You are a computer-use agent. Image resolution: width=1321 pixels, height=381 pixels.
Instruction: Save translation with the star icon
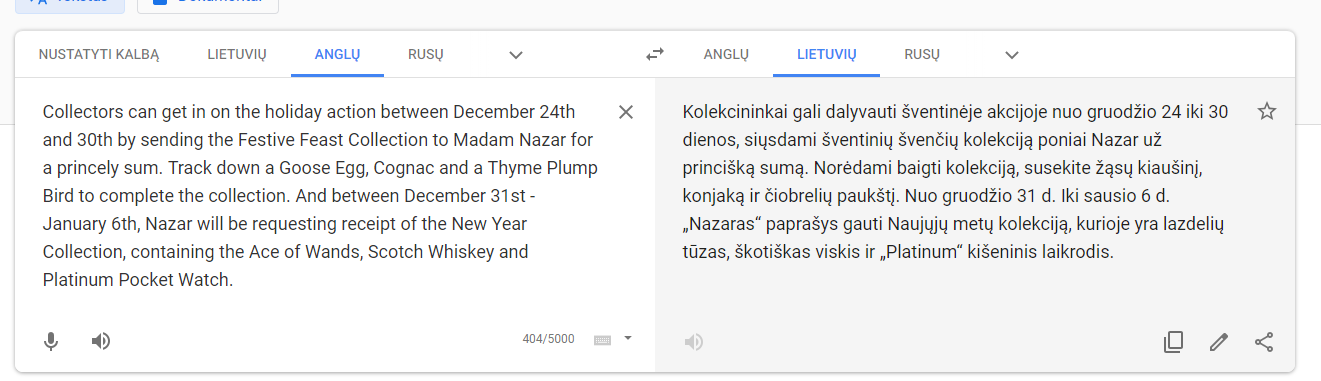[x=1267, y=111]
